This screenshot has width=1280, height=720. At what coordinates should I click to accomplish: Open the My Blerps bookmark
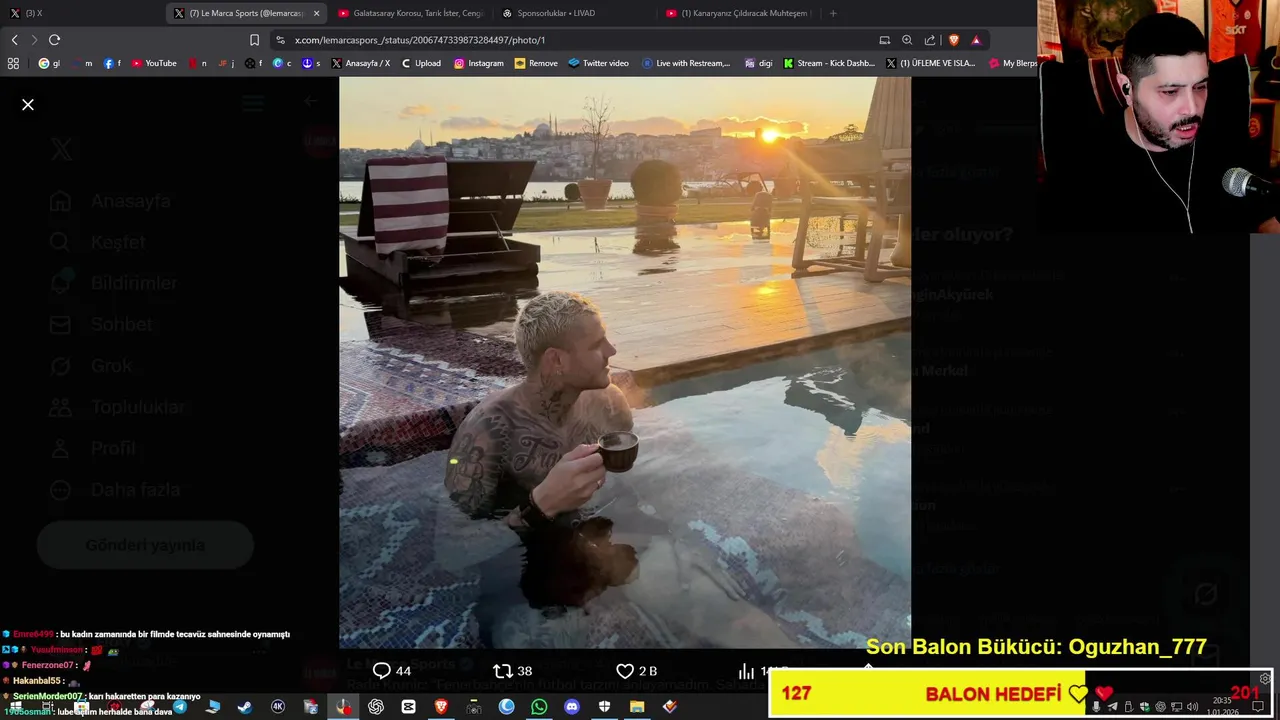click(1012, 63)
